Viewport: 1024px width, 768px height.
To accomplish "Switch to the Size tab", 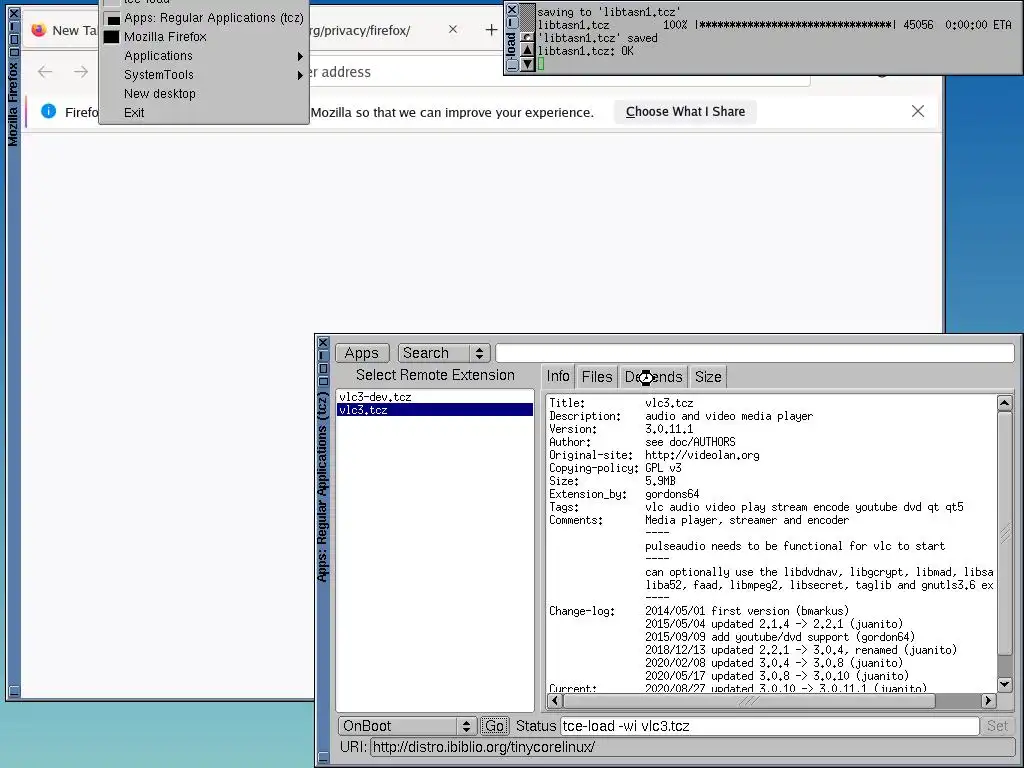I will [708, 377].
